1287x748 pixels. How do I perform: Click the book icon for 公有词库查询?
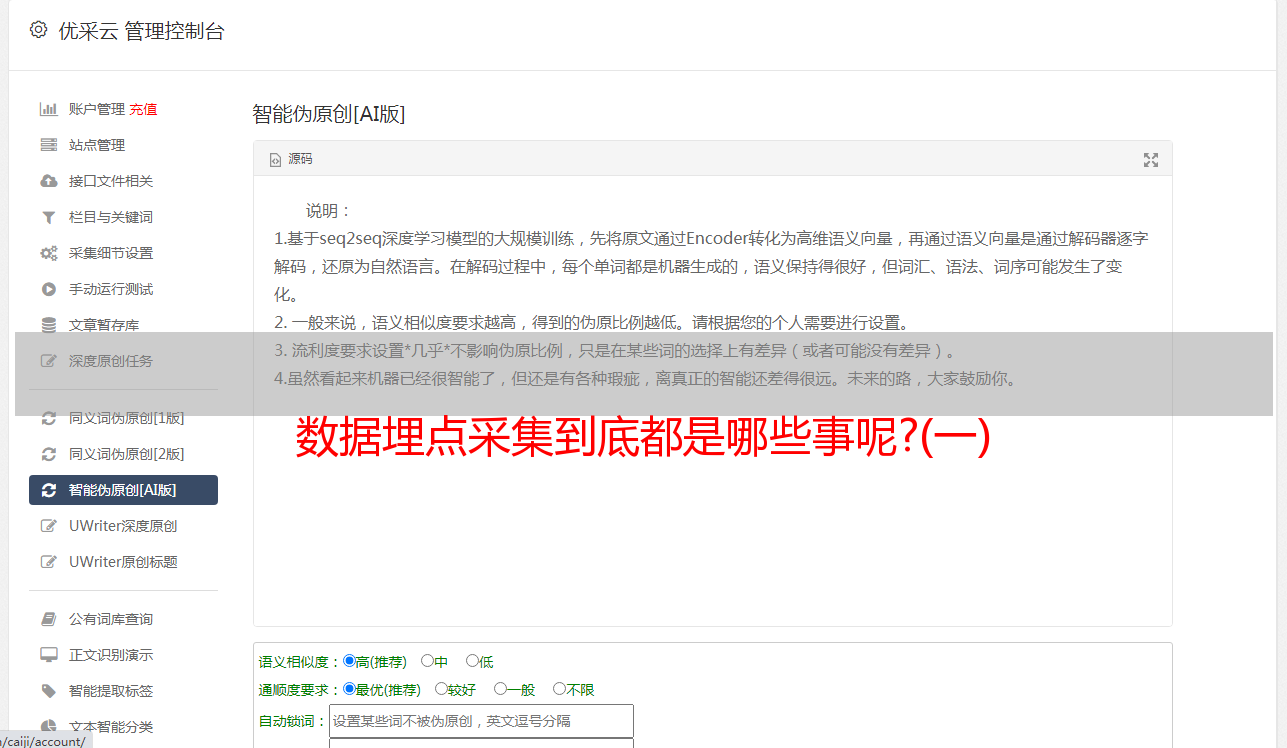48,619
